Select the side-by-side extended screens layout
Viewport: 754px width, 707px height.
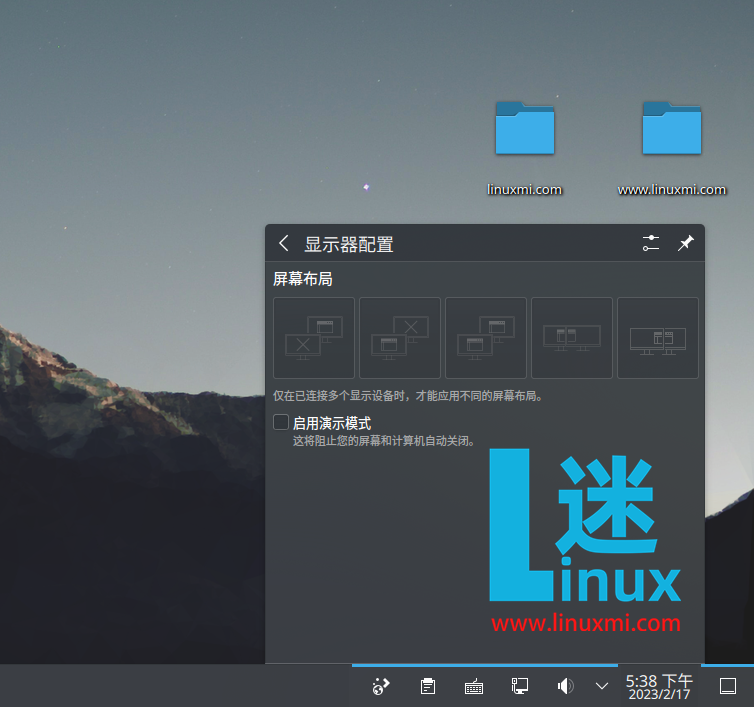658,338
